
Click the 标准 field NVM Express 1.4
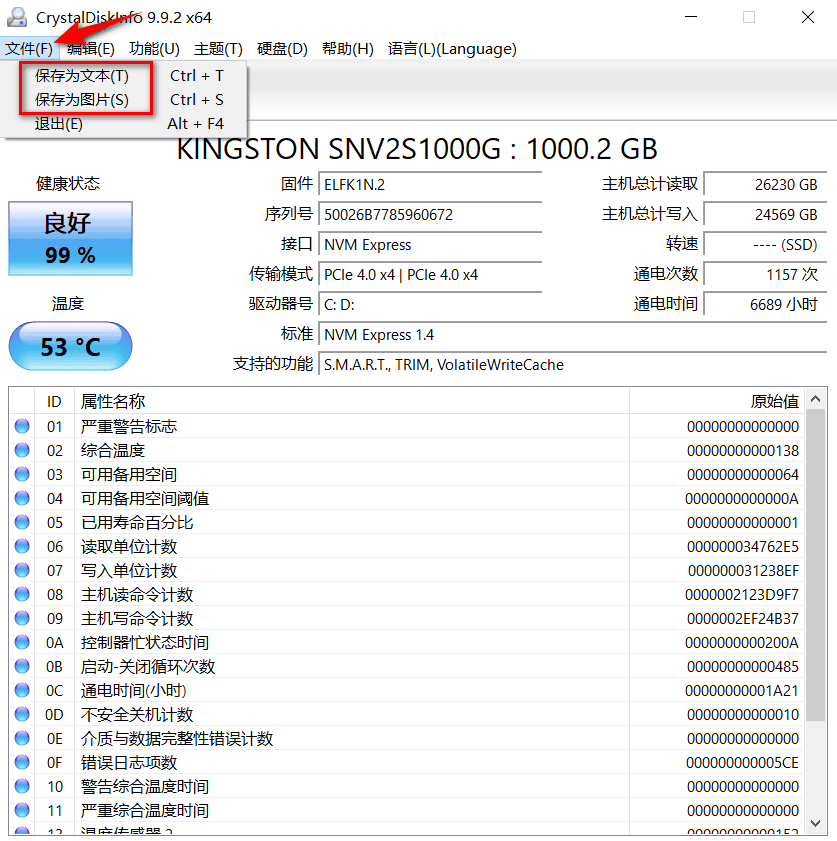pos(573,335)
